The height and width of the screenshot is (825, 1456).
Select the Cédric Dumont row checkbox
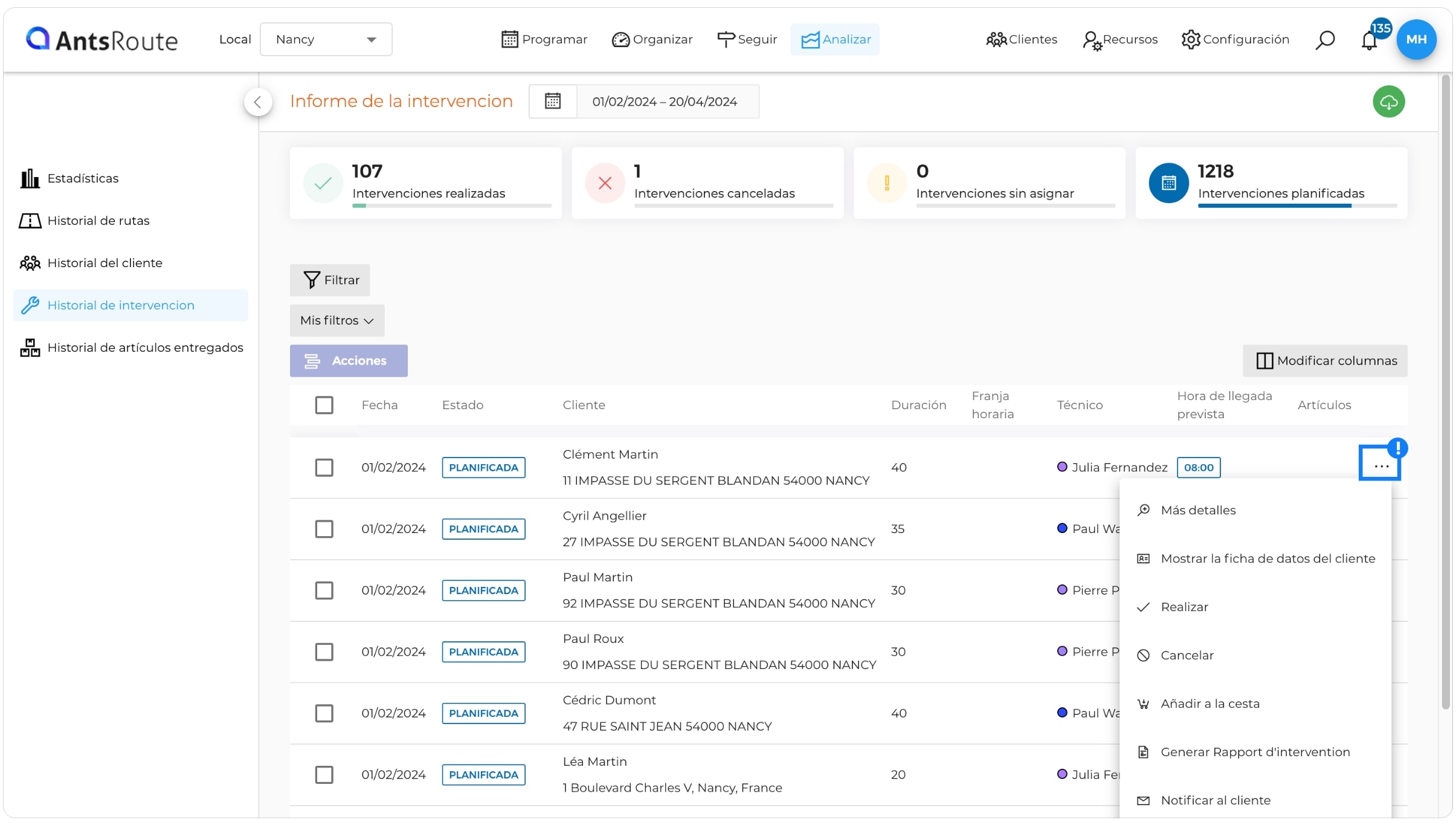click(x=324, y=713)
